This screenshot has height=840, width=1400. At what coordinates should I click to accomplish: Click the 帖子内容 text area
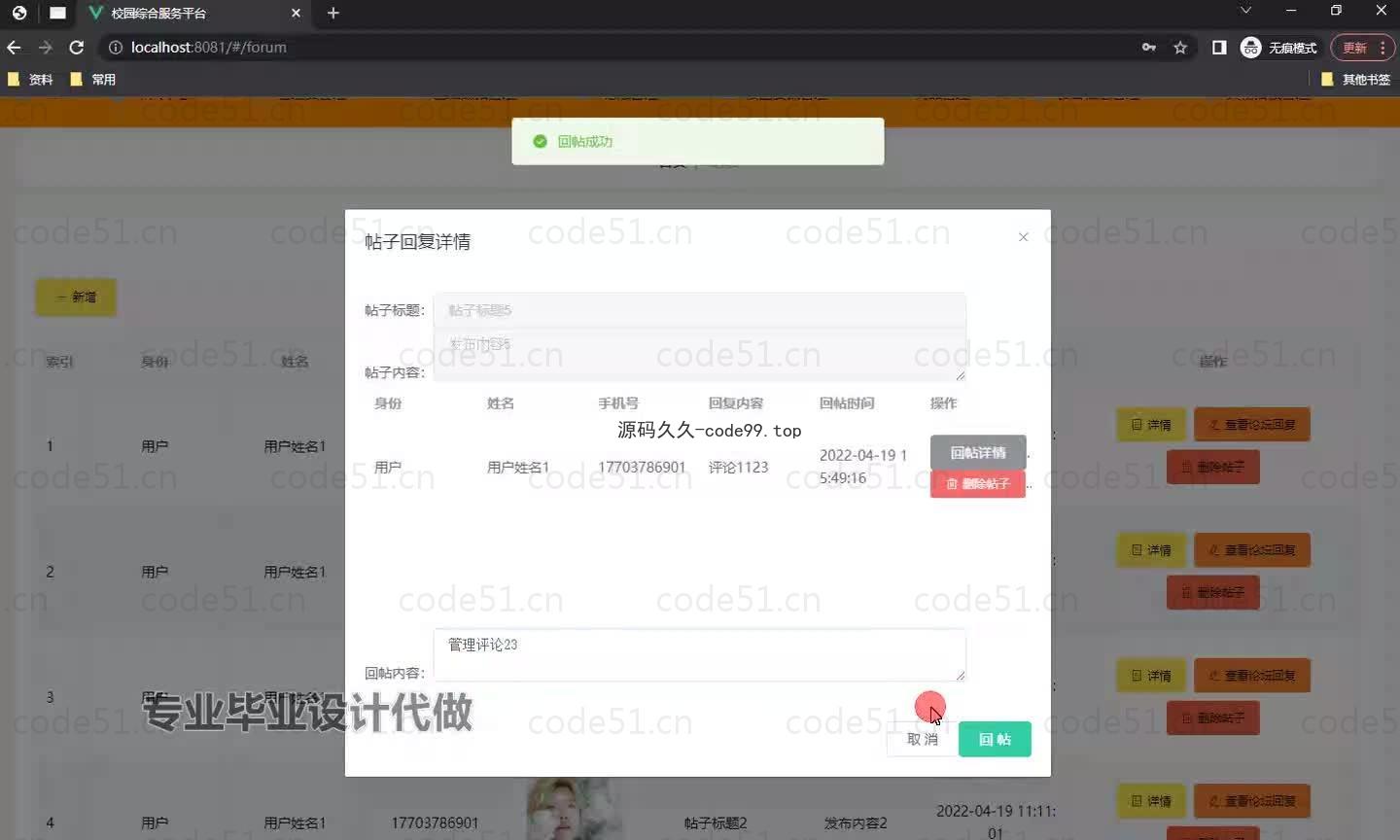[699, 355]
